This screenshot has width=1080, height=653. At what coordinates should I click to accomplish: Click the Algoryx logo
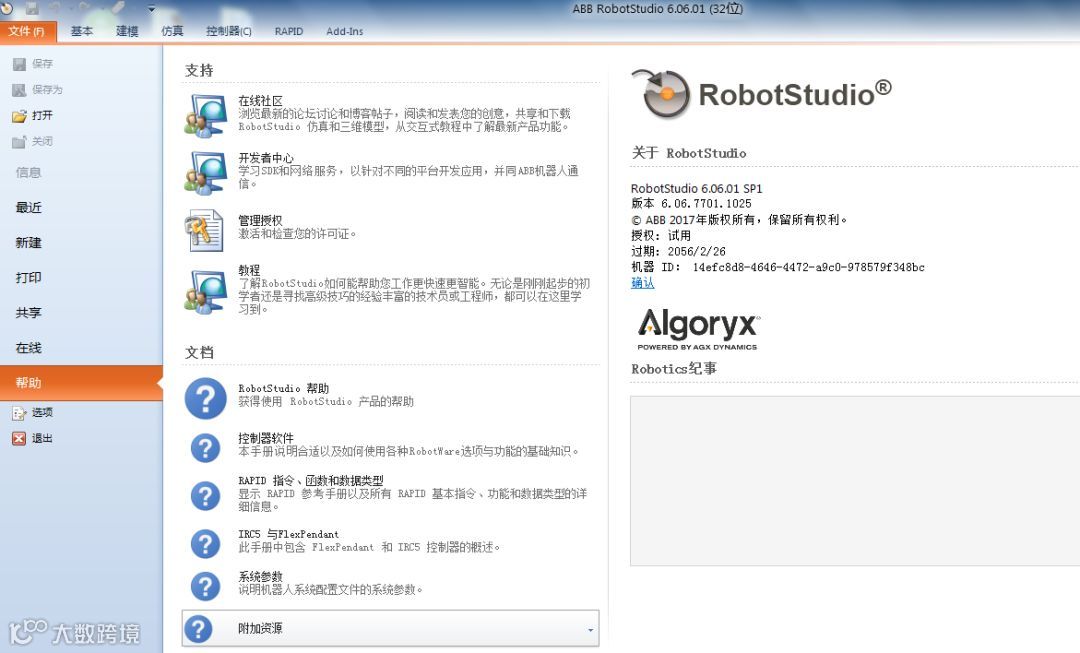(x=698, y=329)
